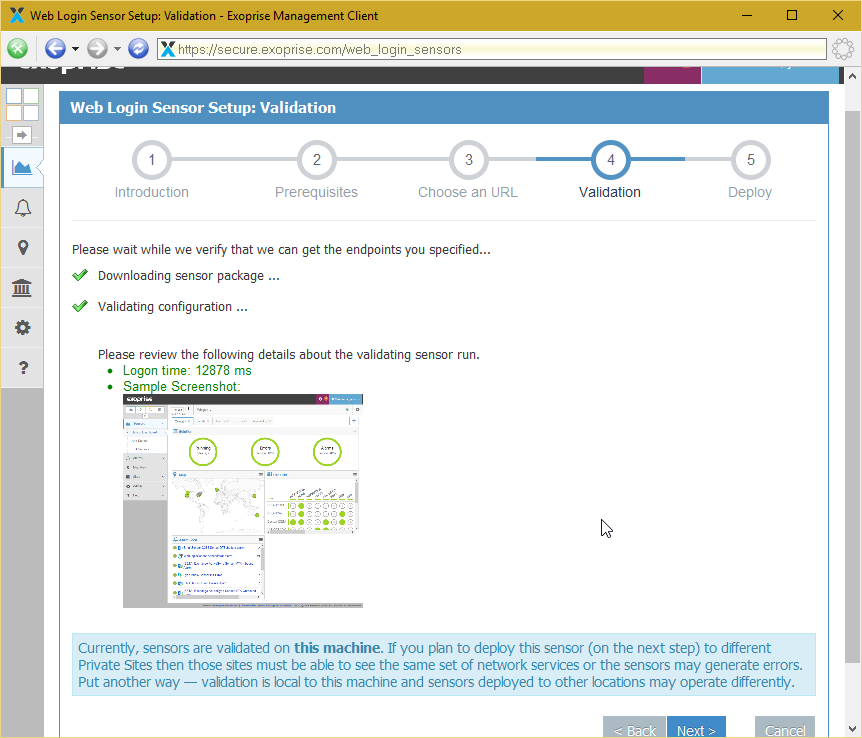Open alarms via the bell icon
The height and width of the screenshot is (738, 862).
(x=23, y=208)
